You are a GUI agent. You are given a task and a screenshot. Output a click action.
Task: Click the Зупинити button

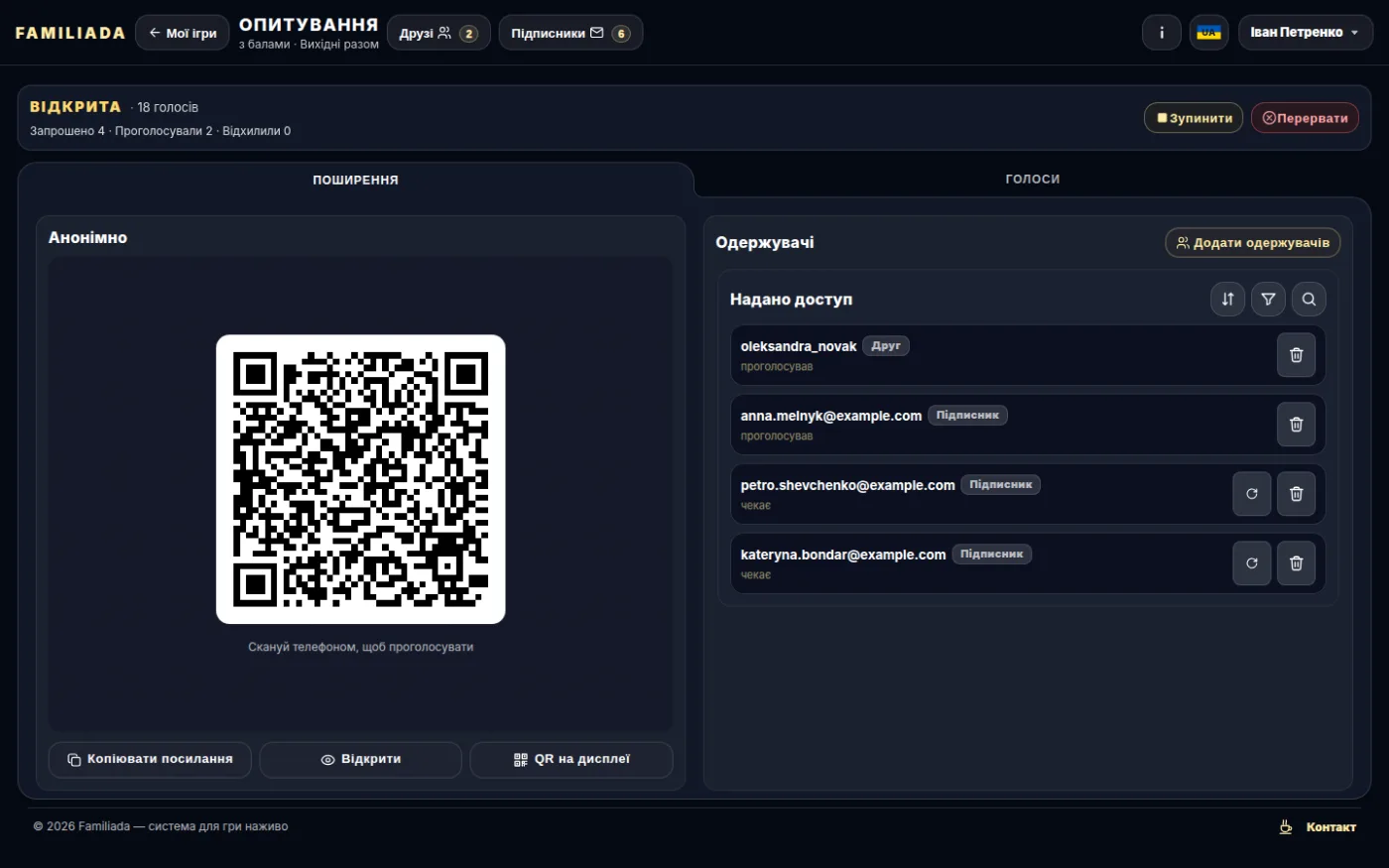[x=1194, y=118]
